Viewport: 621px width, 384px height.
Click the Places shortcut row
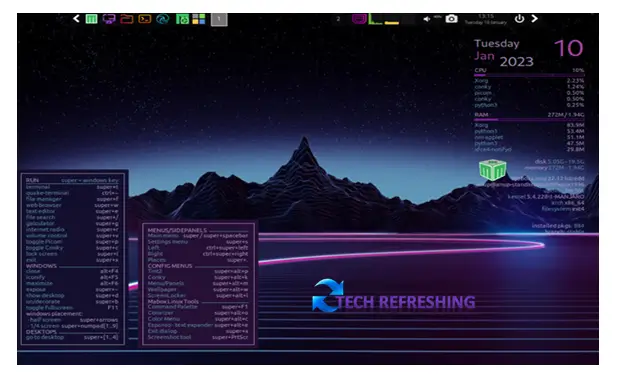click(x=198, y=260)
